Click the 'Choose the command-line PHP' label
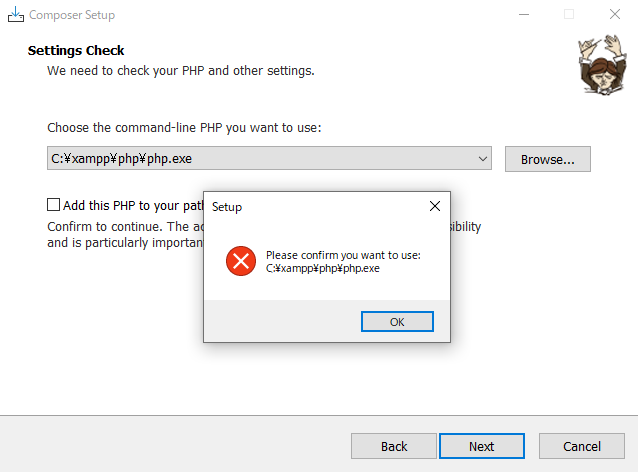638x472 pixels. click(184, 128)
